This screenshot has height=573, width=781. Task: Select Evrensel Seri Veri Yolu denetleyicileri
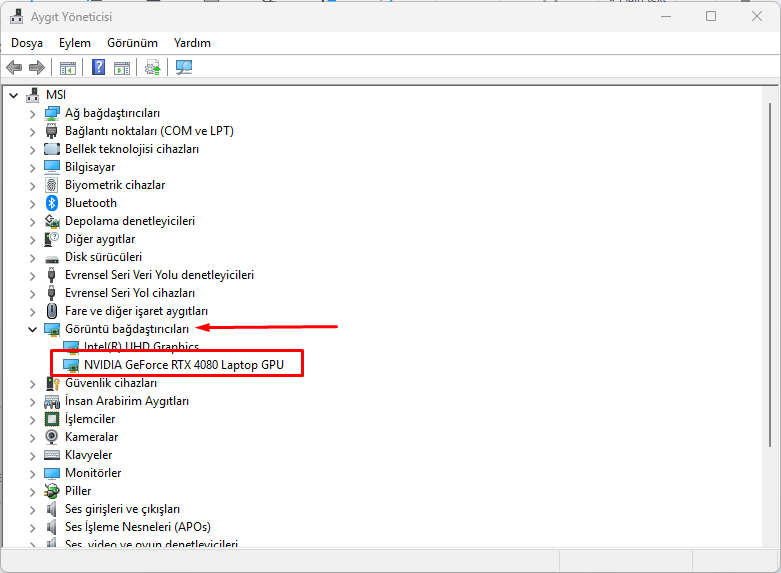(159, 275)
